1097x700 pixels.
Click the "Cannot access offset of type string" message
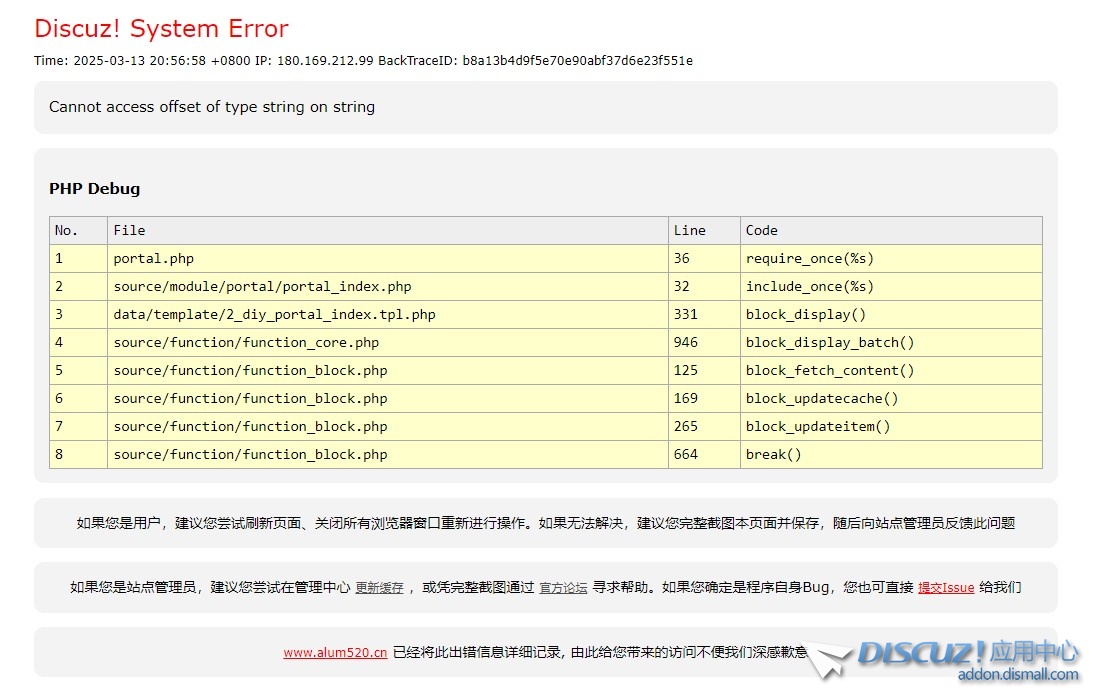pyautogui.click(x=212, y=107)
